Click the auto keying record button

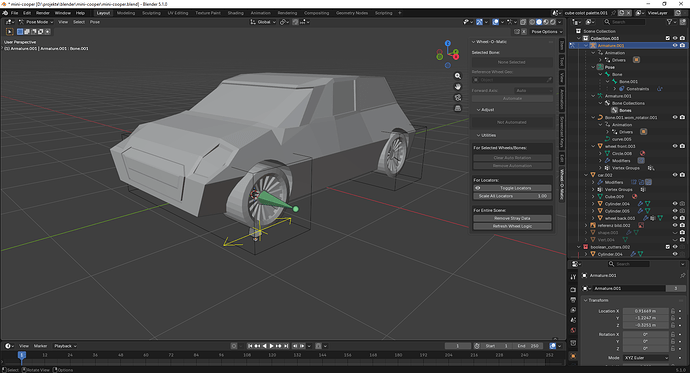click(x=234, y=346)
